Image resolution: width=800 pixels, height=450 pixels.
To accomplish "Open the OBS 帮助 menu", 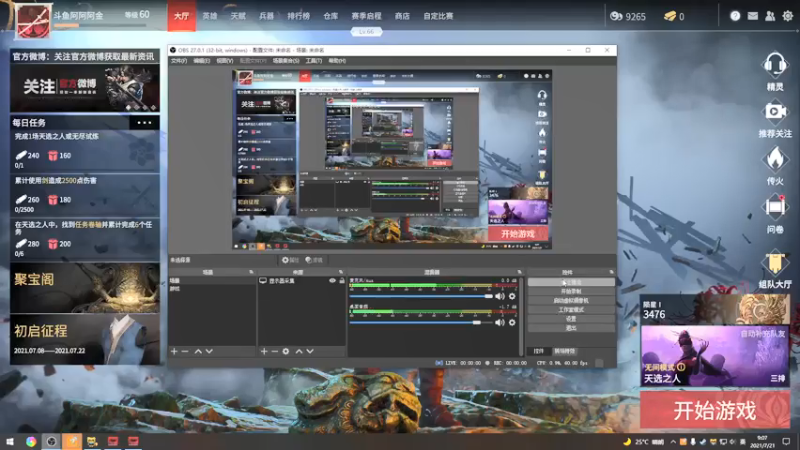I will [337, 61].
